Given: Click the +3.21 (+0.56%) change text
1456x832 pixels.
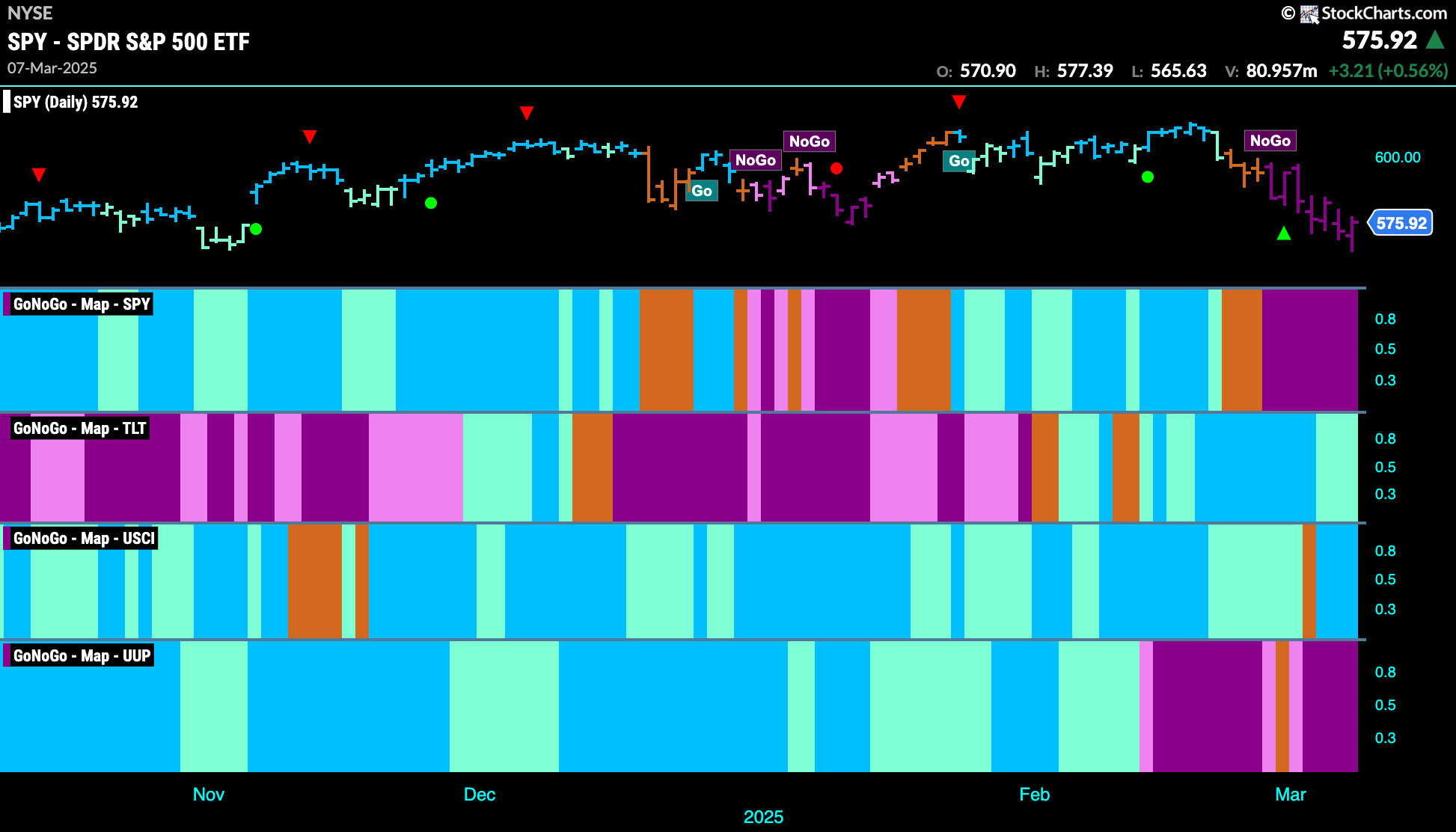Looking at the screenshot, I should (1388, 71).
